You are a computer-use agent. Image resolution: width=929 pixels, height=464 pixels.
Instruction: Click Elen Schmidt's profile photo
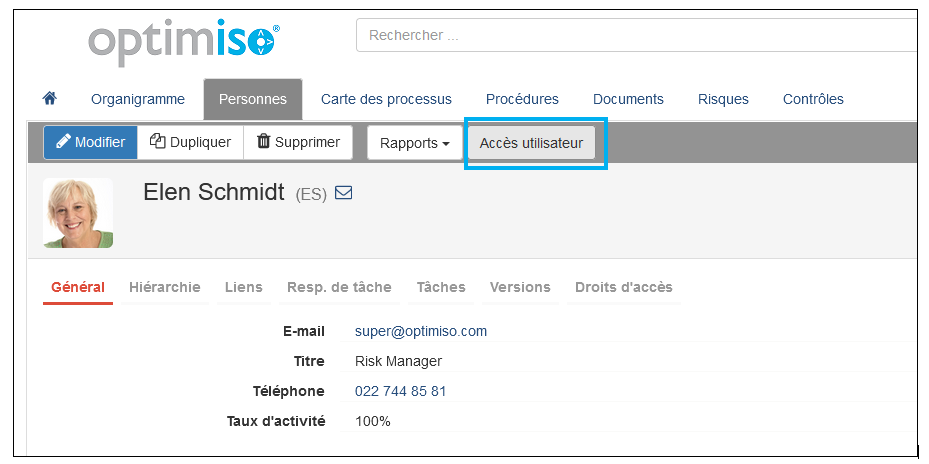pyautogui.click(x=78, y=213)
